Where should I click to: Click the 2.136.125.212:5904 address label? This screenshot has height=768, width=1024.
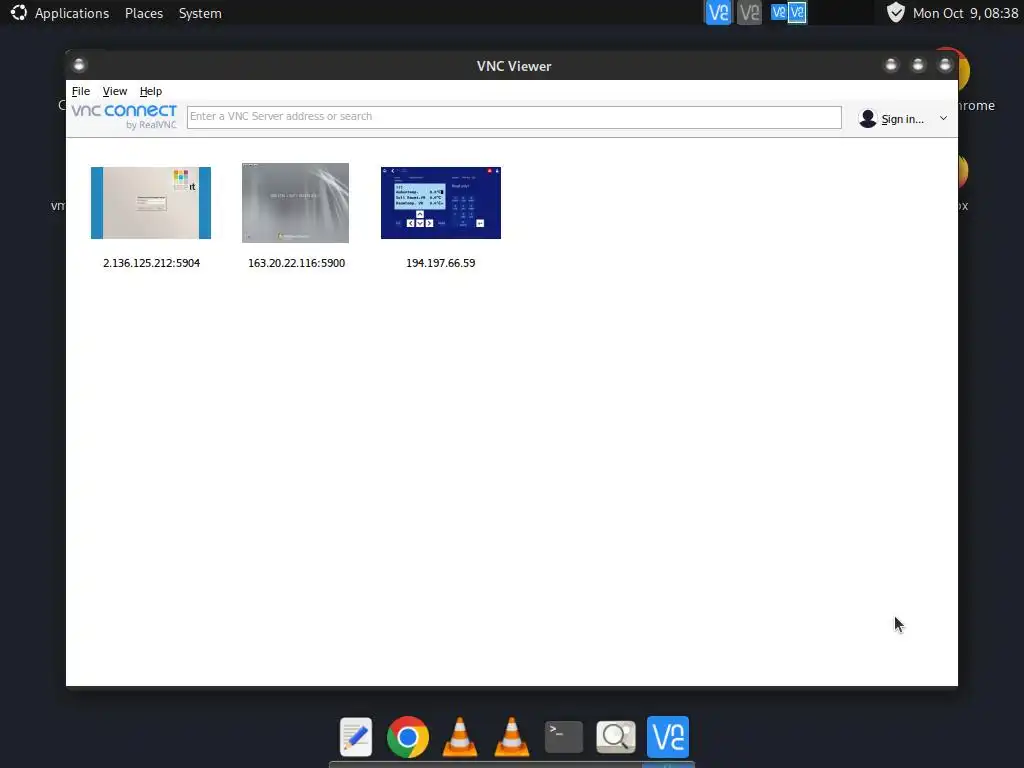(152, 263)
